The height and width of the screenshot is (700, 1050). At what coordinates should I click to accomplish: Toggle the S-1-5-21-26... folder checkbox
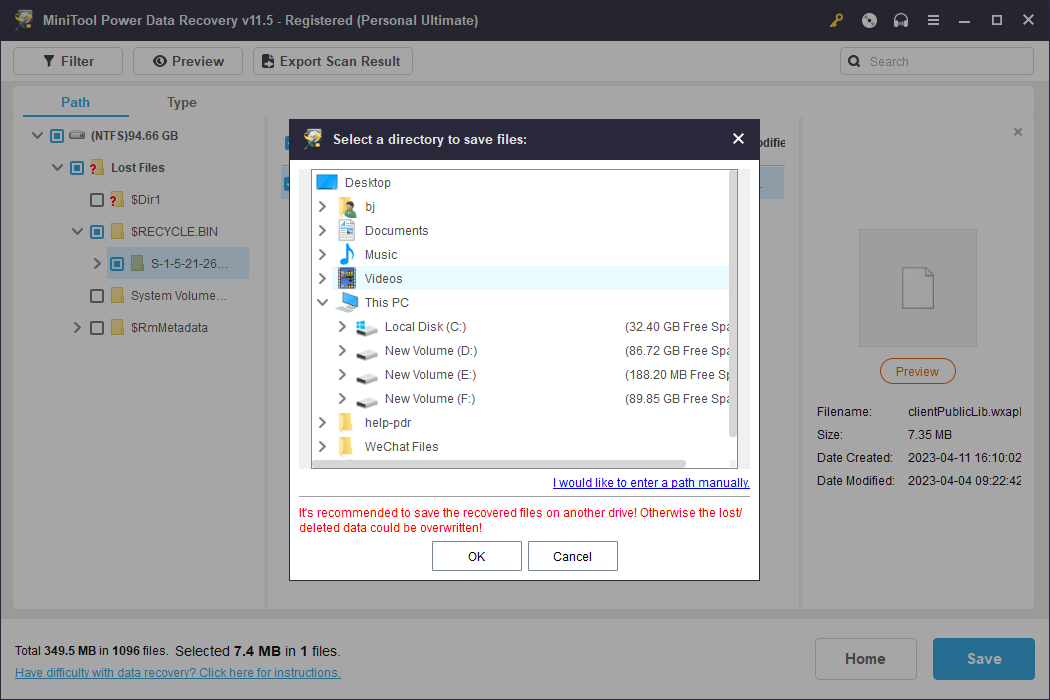[x=117, y=264]
